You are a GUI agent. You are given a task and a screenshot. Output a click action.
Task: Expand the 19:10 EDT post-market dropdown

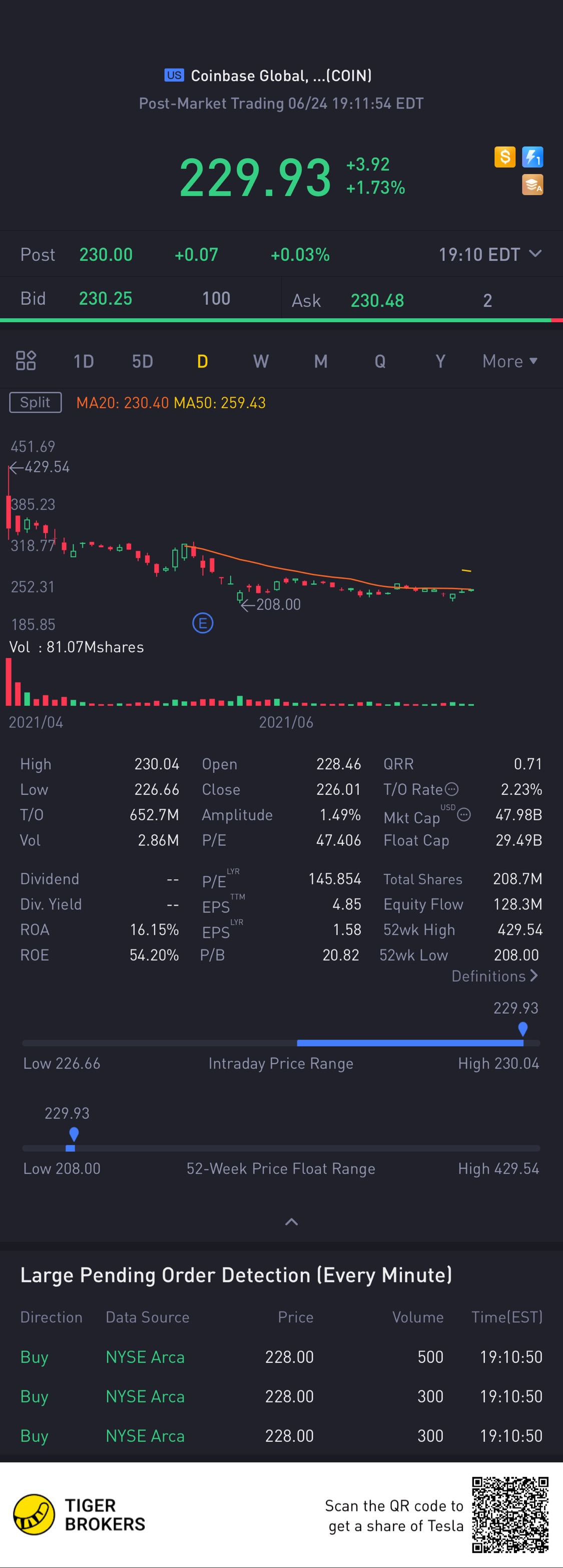tap(490, 255)
